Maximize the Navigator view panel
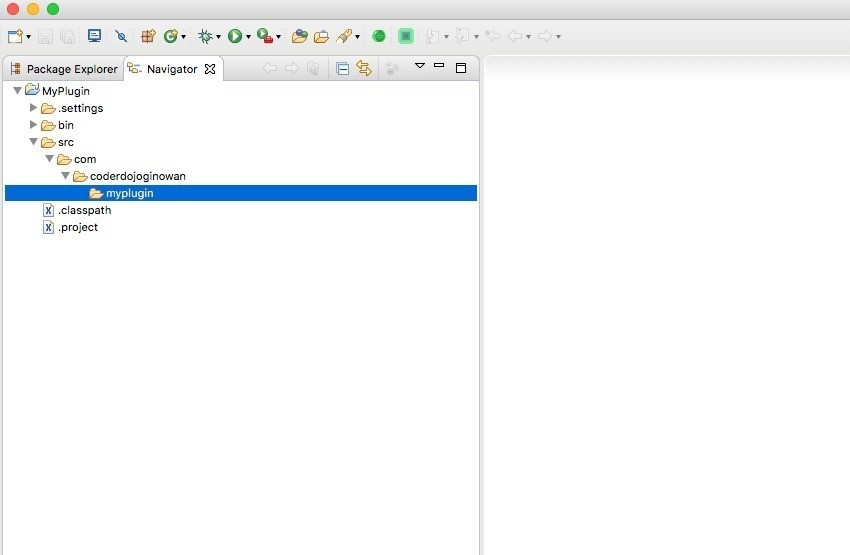 point(461,68)
